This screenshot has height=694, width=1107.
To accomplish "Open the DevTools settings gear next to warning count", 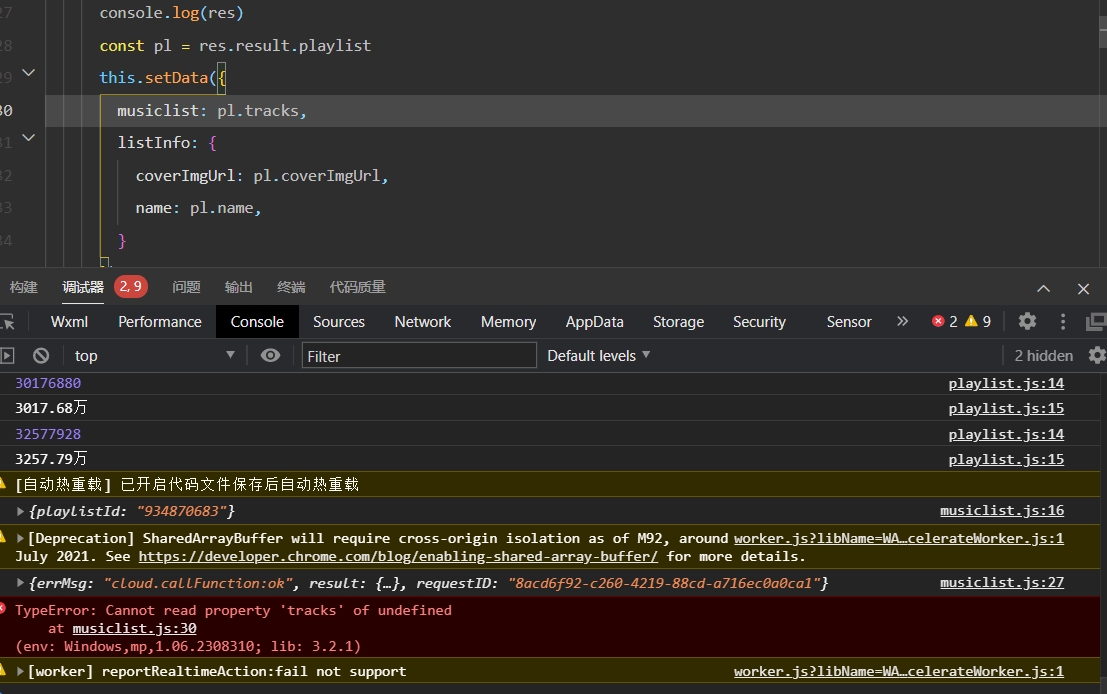I will (1027, 321).
